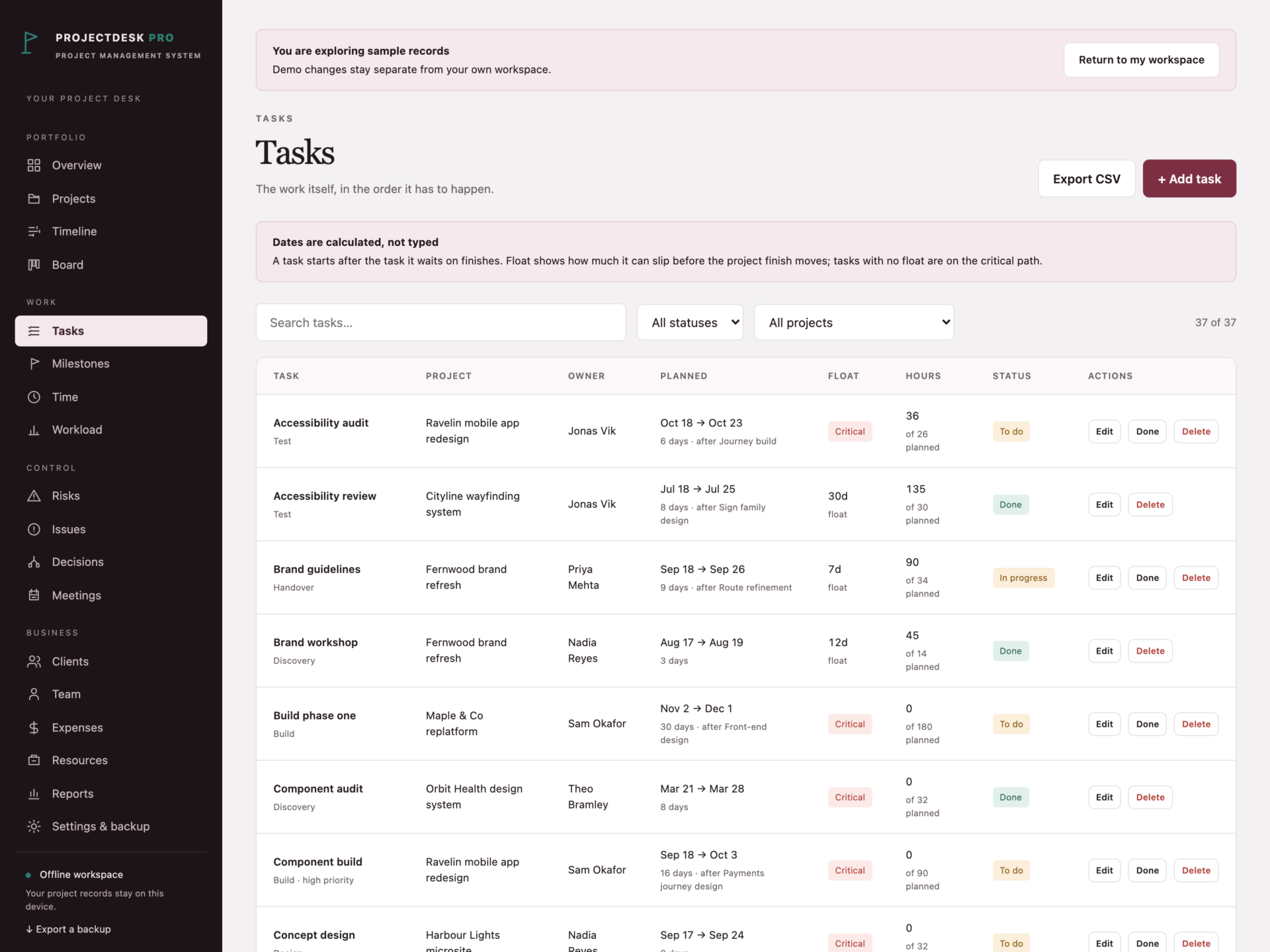1270x952 pixels.
Task: Open the All projects dropdown
Action: [x=854, y=323]
